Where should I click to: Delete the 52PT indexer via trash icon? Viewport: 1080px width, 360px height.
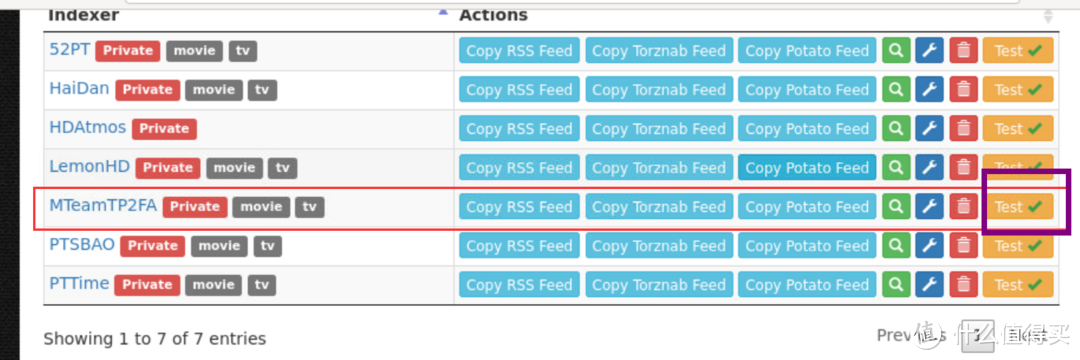tap(964, 50)
